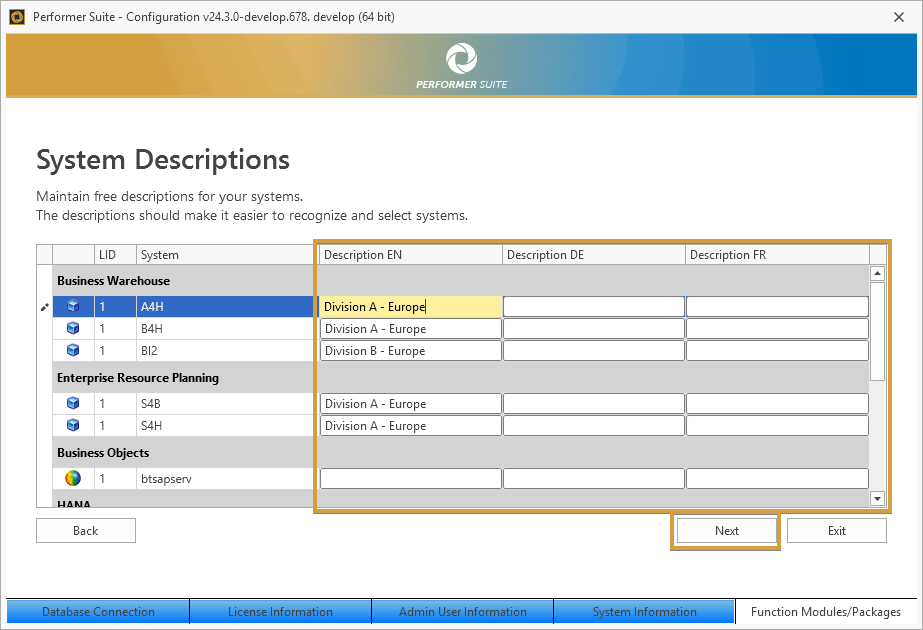Click the S4H system cube icon
The width and height of the screenshot is (923, 630).
click(72, 425)
